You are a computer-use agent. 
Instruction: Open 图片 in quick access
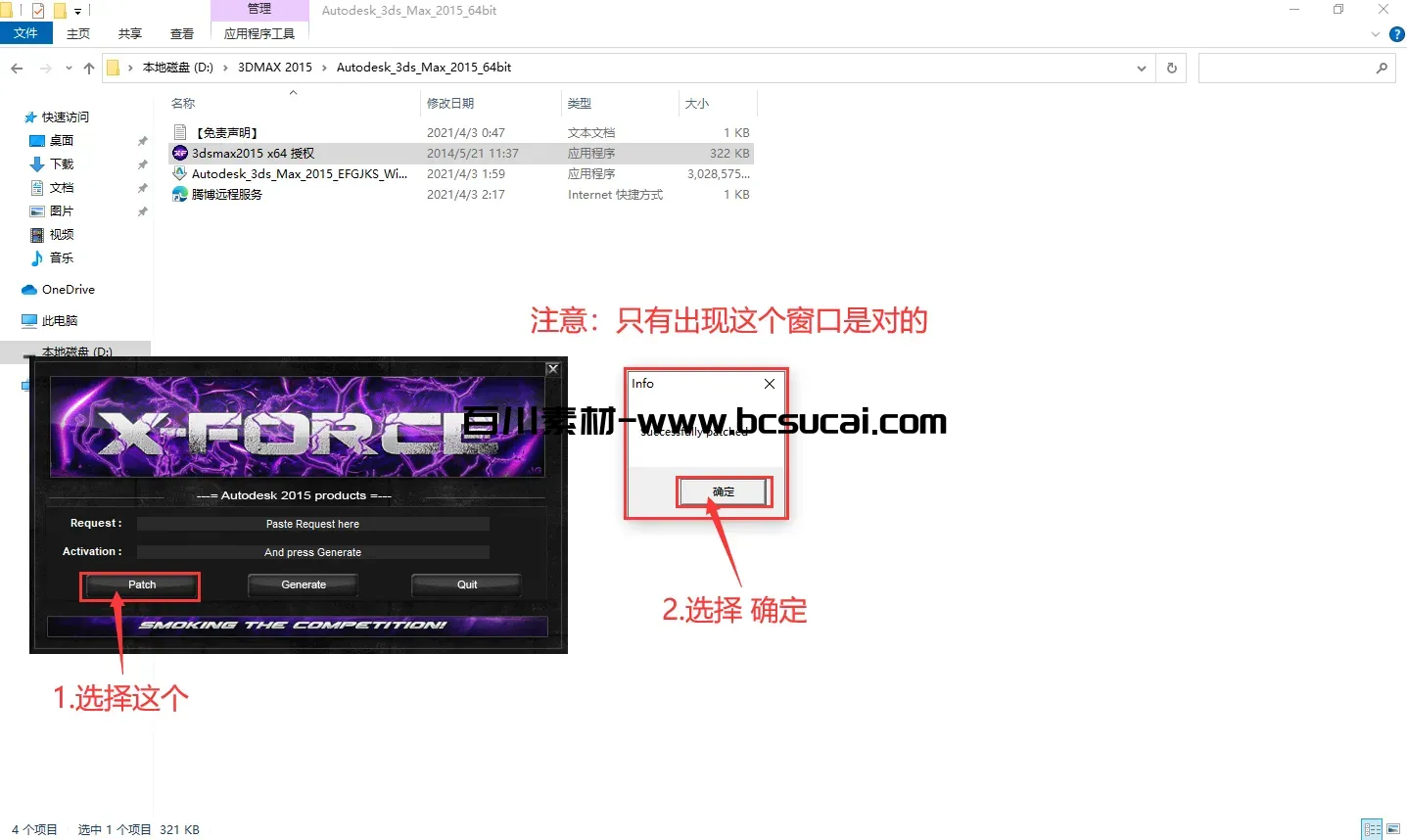click(x=61, y=210)
